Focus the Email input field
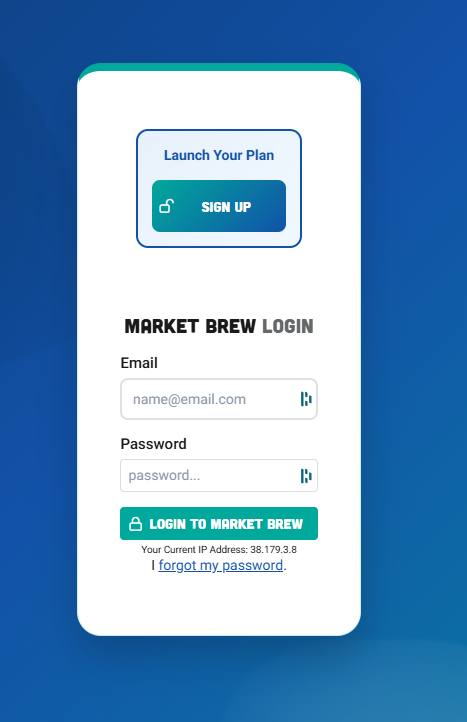467x722 pixels. click(219, 399)
